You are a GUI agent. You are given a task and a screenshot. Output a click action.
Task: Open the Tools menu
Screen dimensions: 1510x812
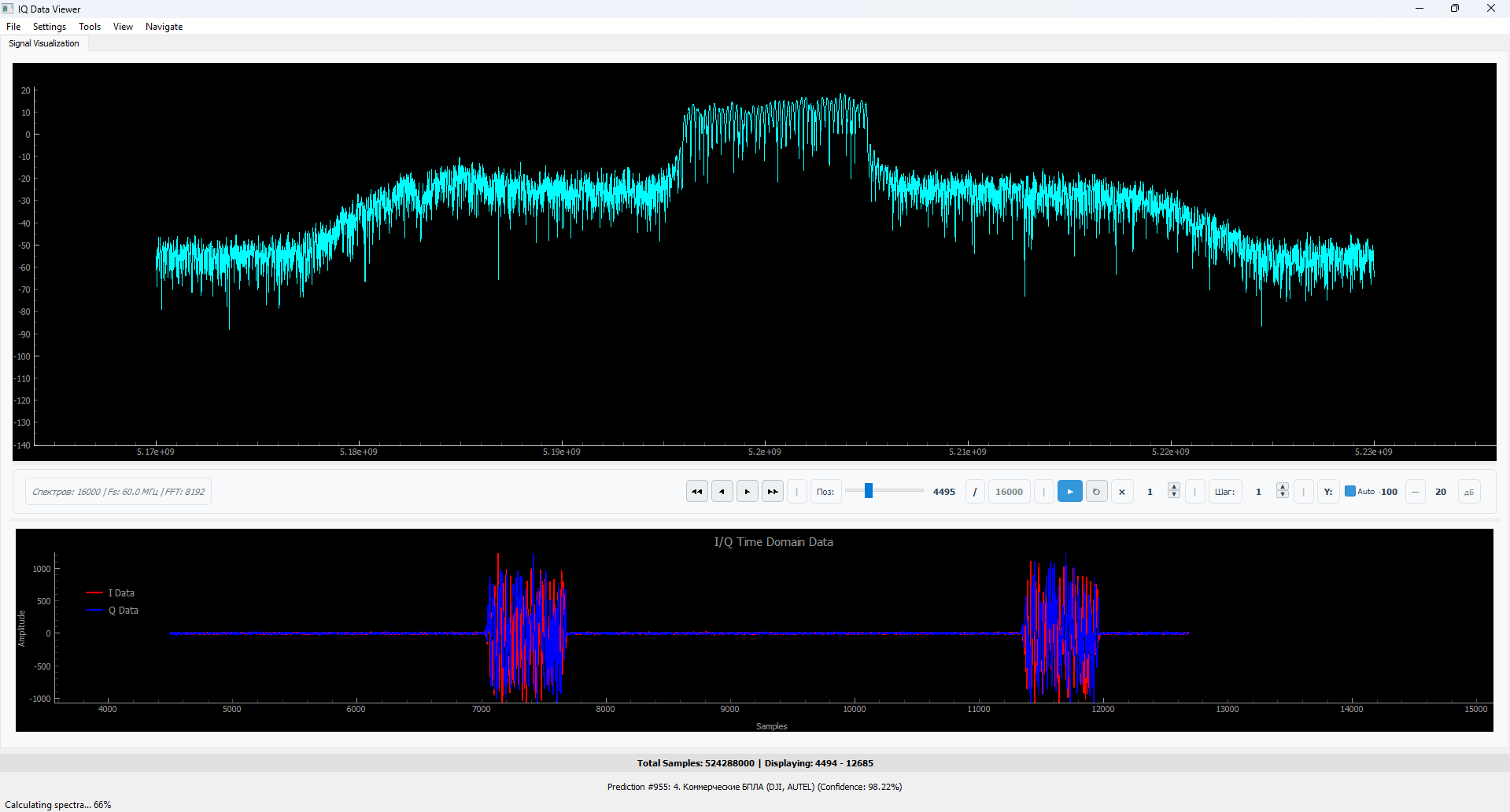pyautogui.click(x=90, y=27)
